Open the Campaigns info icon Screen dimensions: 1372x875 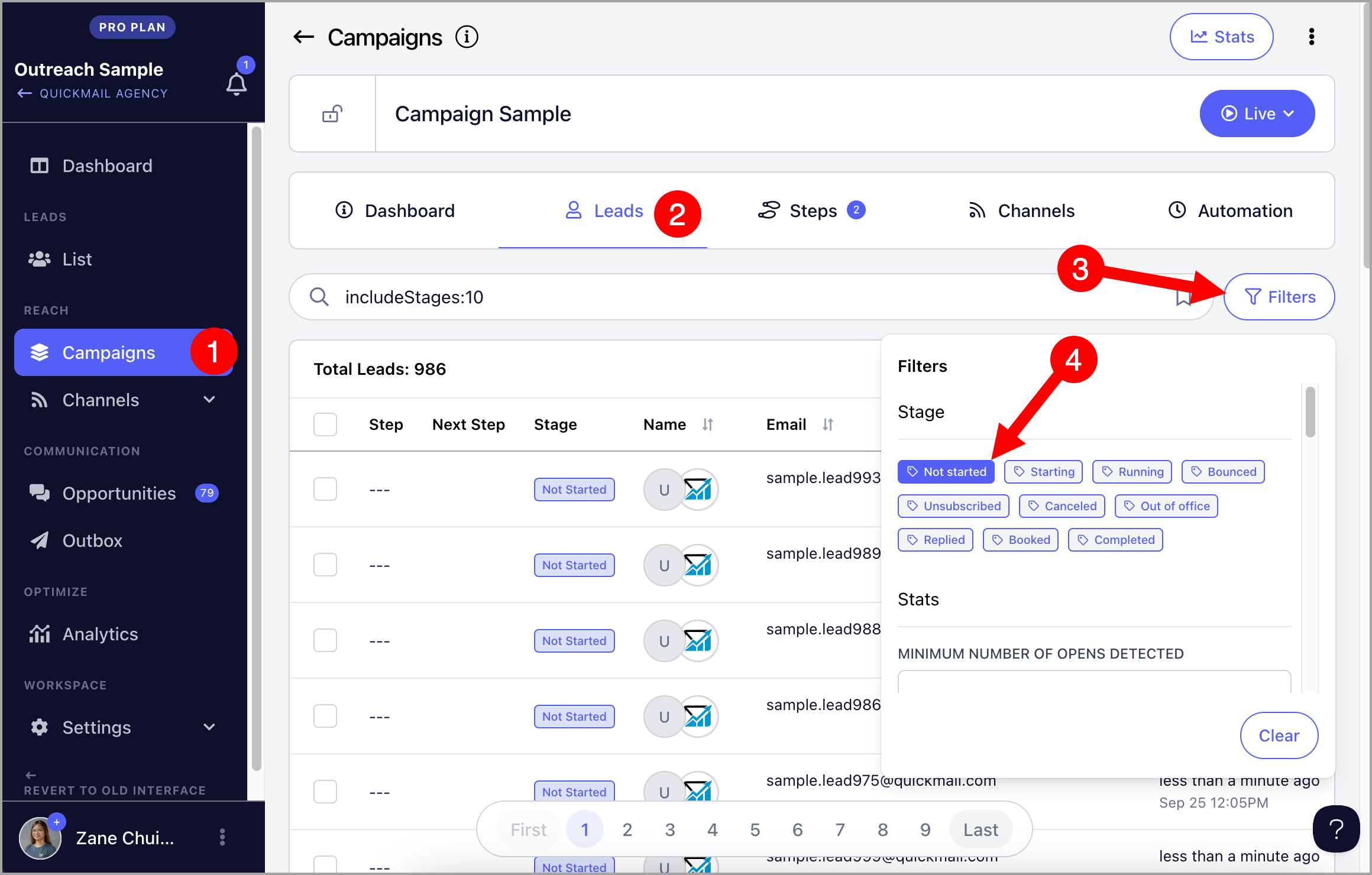[467, 37]
